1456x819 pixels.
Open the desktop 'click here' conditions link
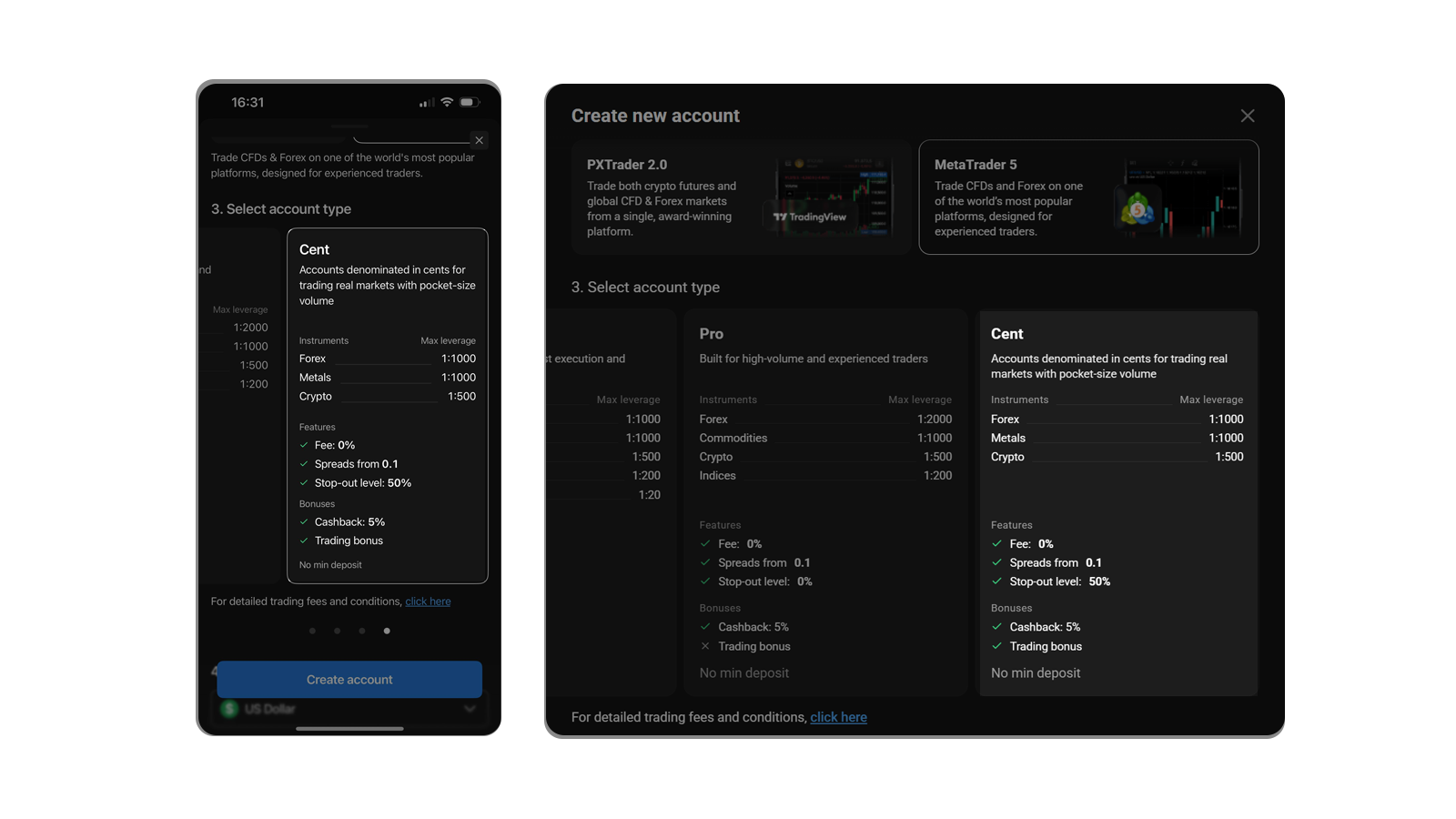838,717
